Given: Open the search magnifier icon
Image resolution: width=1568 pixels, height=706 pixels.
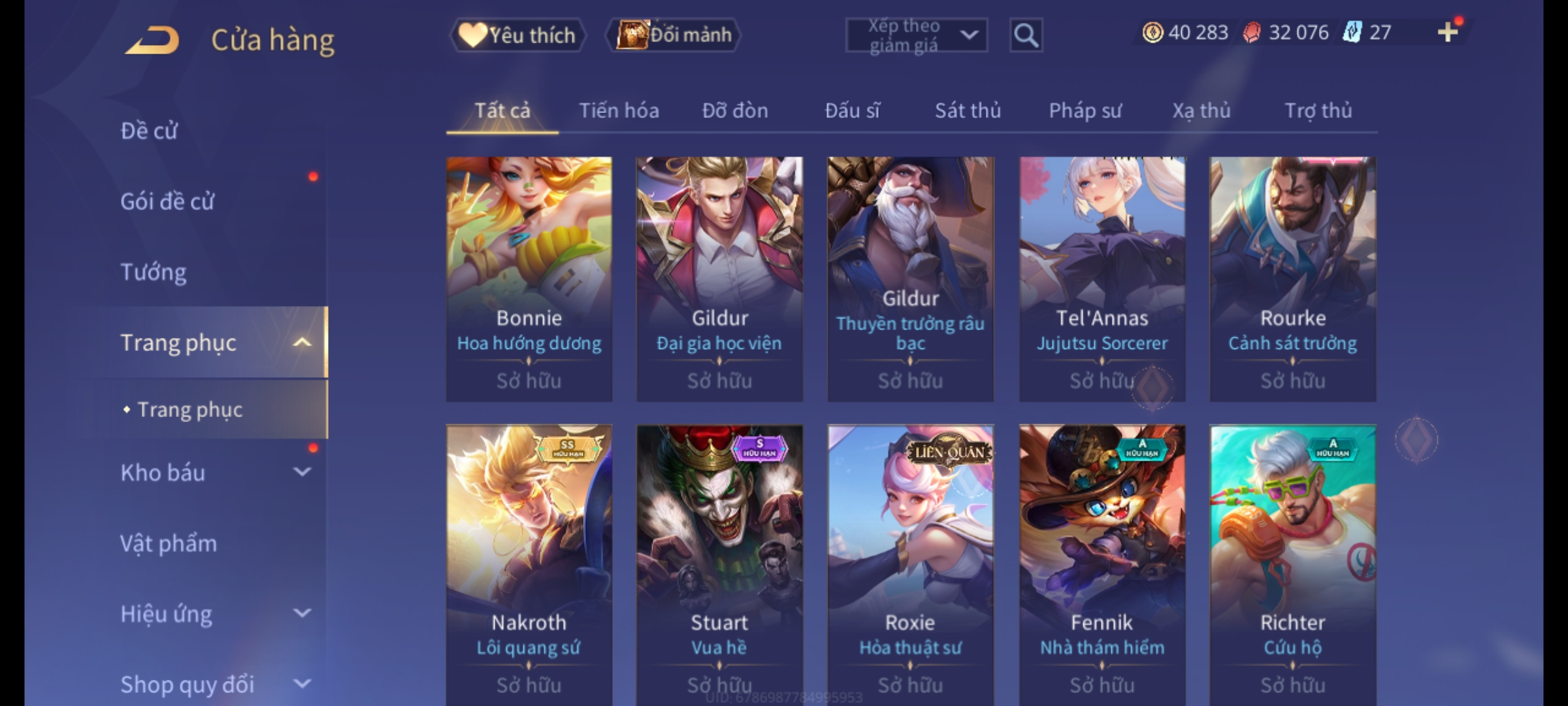Looking at the screenshot, I should (1026, 35).
